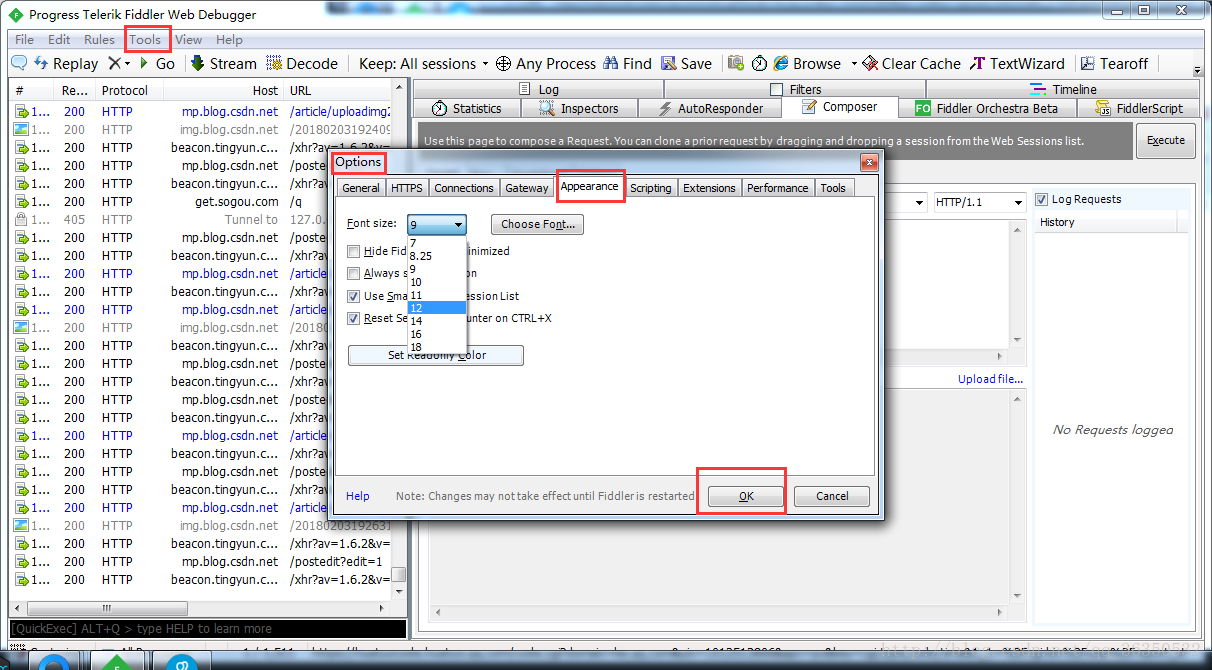Switch to the Statistics tab
1212x670 pixels.
466,108
